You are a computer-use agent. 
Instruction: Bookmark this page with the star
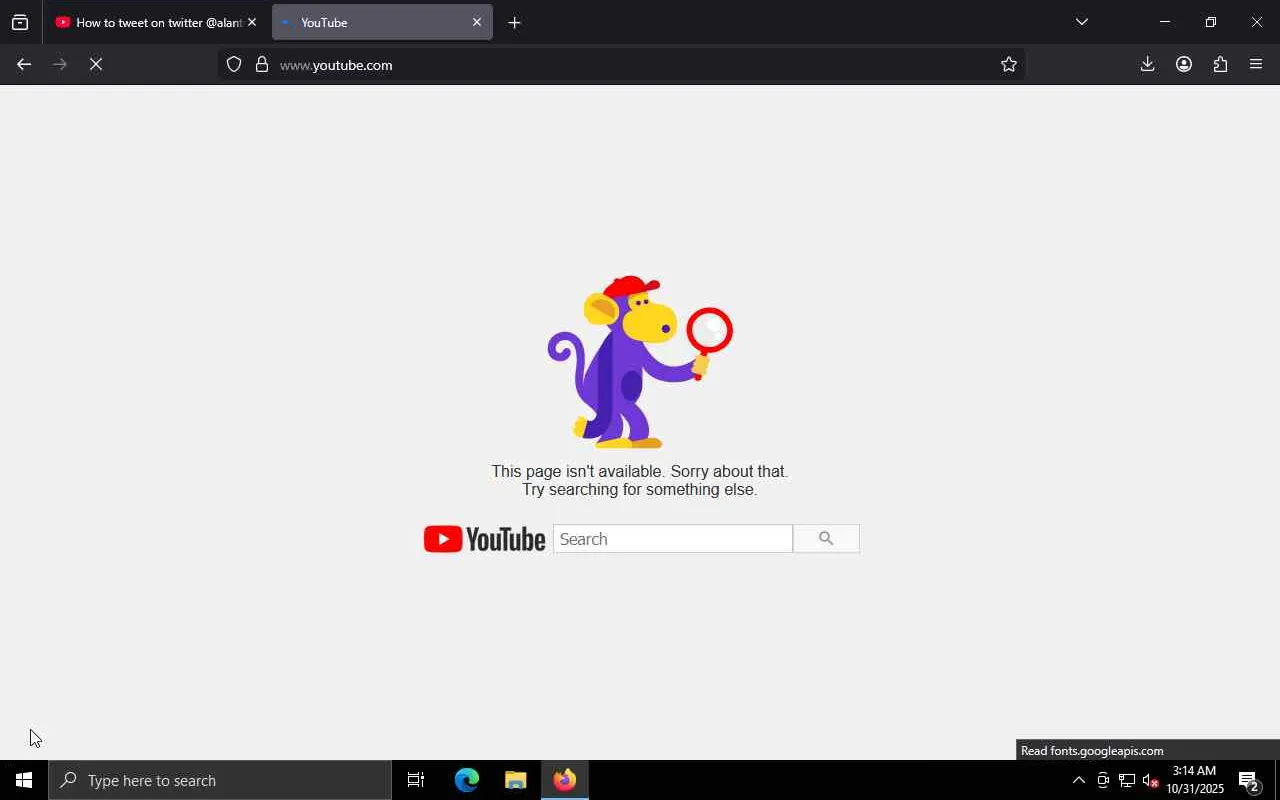click(1009, 65)
